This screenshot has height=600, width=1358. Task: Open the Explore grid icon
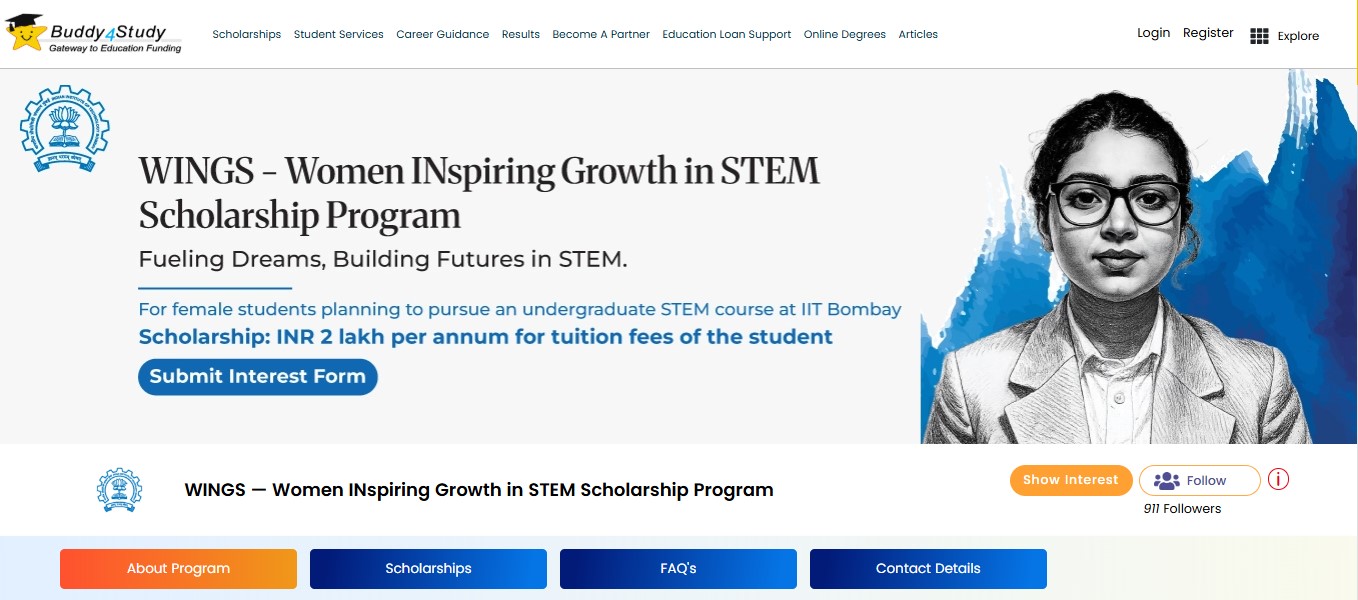[x=1259, y=36]
